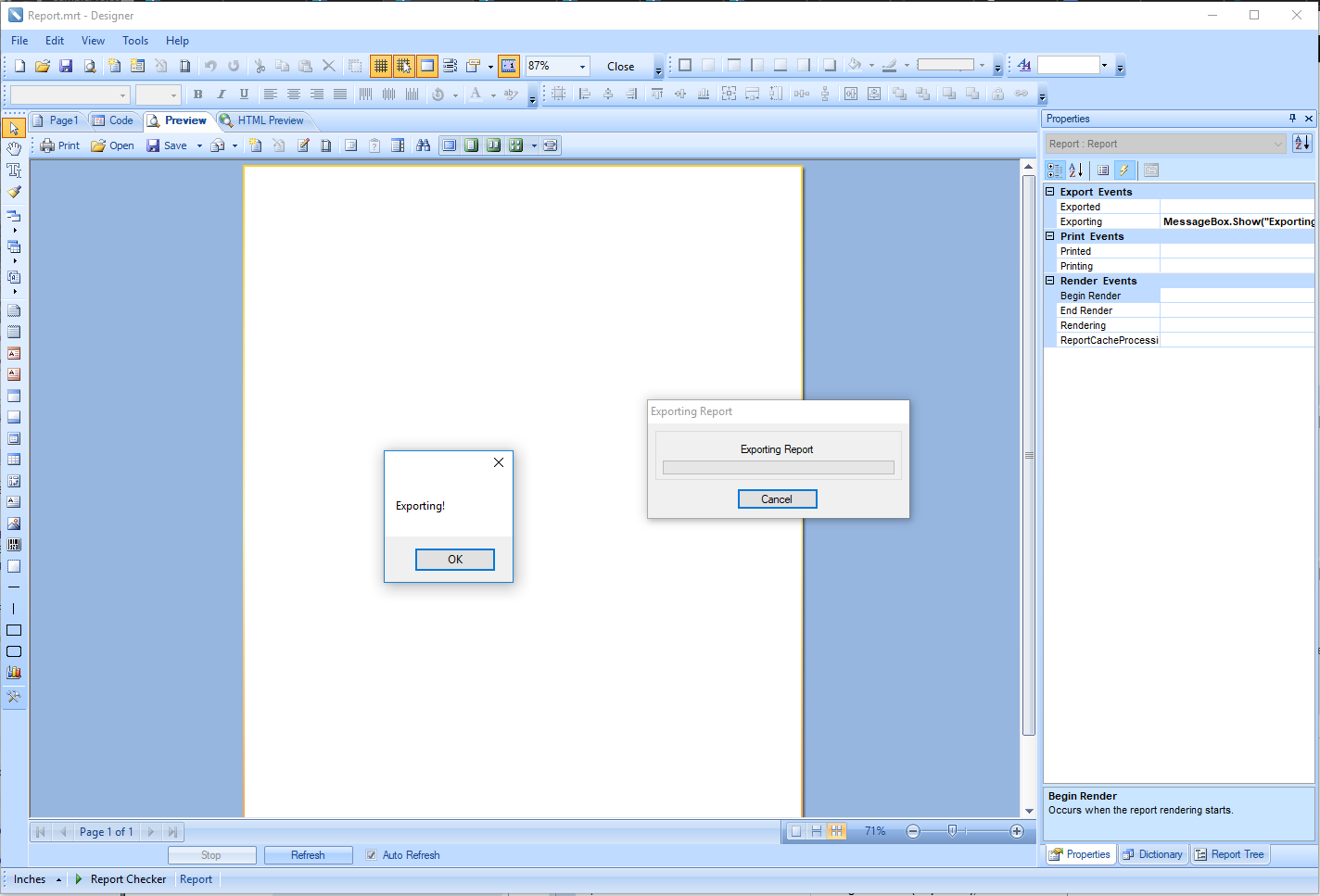Viewport: 1320px width, 896px height.
Task: Select the Barcode component in toolbox
Action: point(14,545)
